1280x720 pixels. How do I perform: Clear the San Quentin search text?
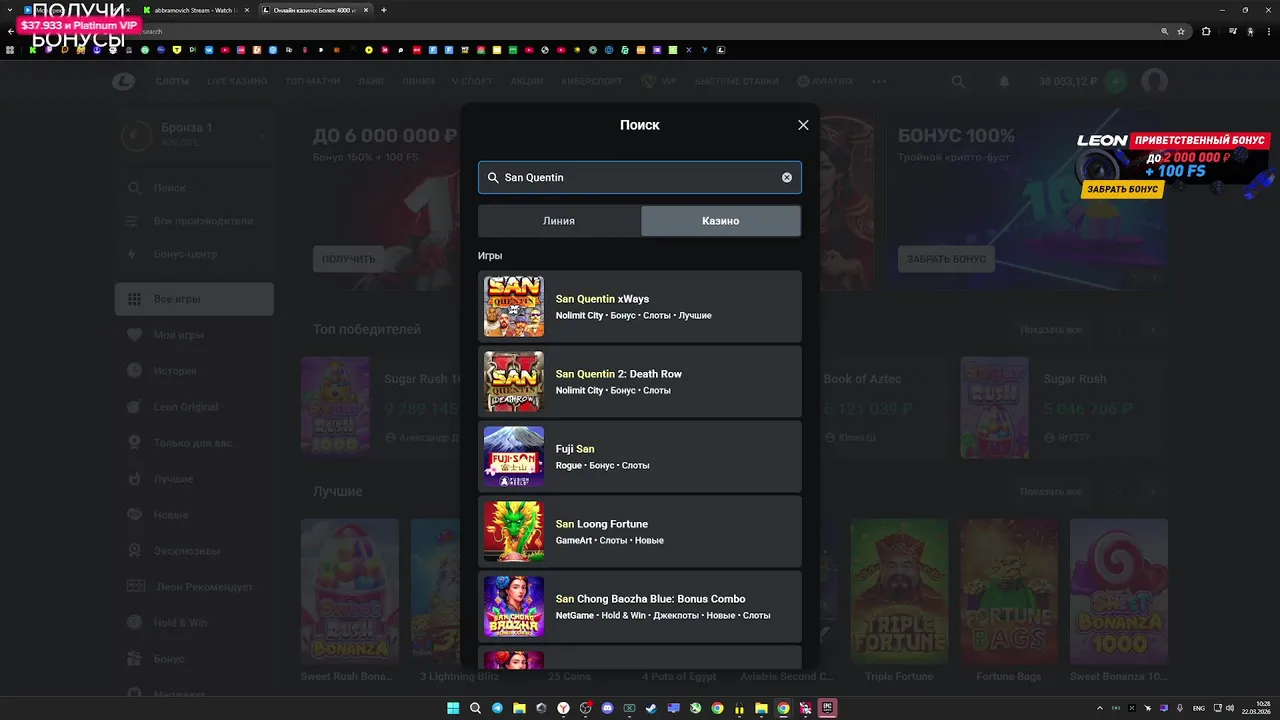pos(787,177)
